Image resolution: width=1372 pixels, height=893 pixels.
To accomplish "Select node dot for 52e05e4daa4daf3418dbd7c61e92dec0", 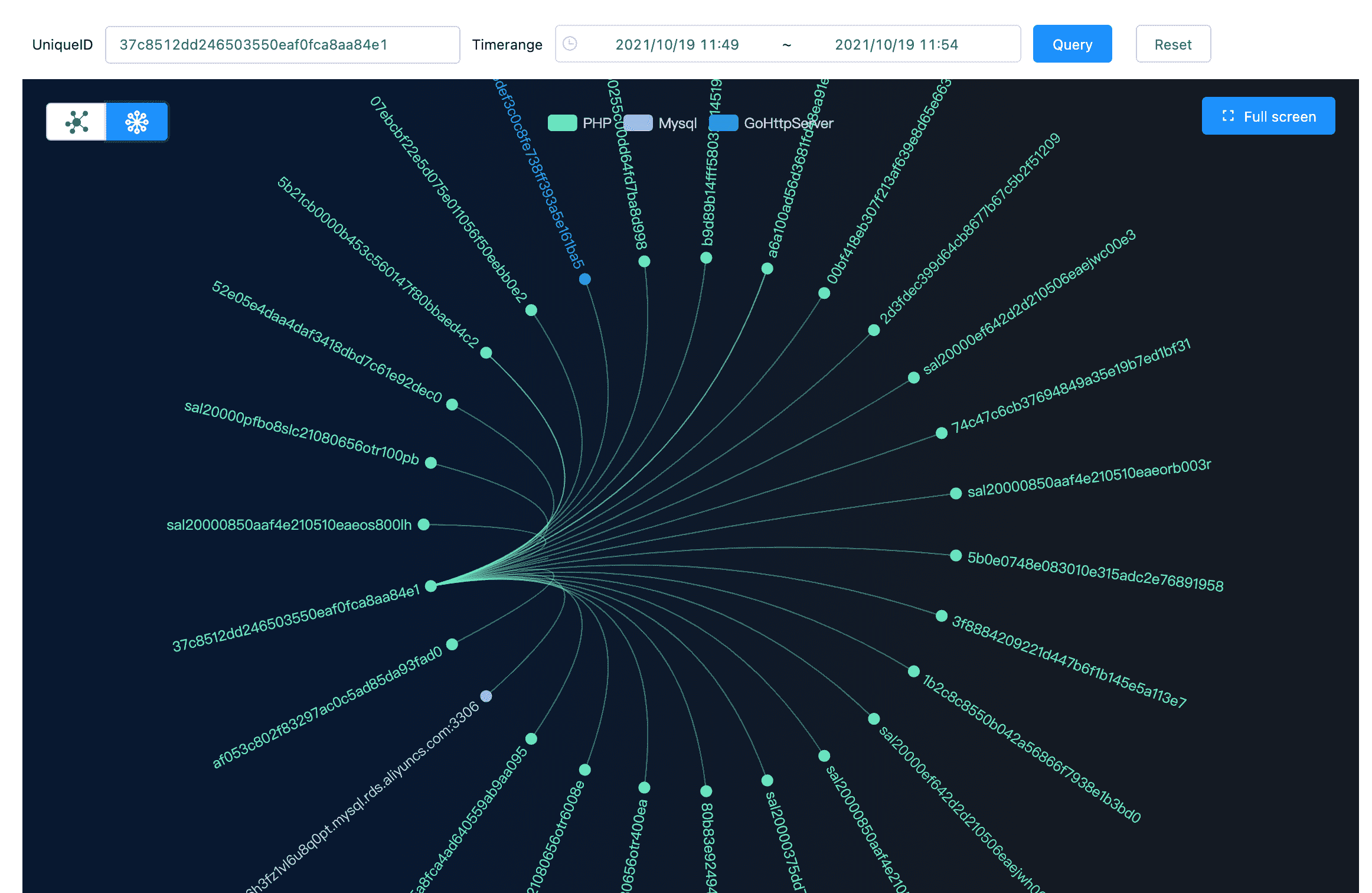I will (x=452, y=405).
